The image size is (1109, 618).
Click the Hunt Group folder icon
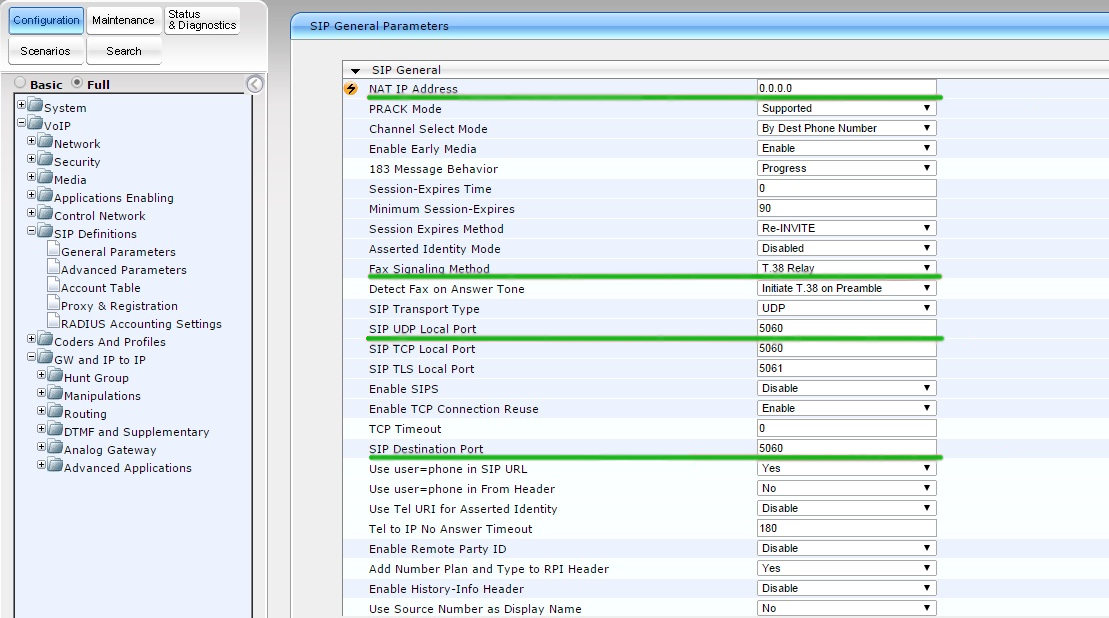coord(55,377)
